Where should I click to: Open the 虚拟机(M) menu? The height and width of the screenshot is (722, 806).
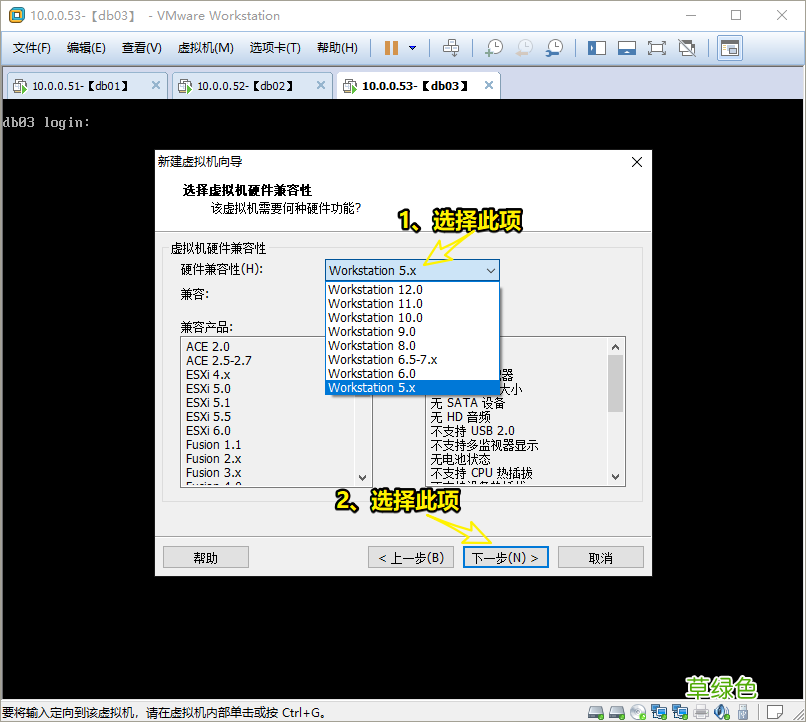[205, 48]
